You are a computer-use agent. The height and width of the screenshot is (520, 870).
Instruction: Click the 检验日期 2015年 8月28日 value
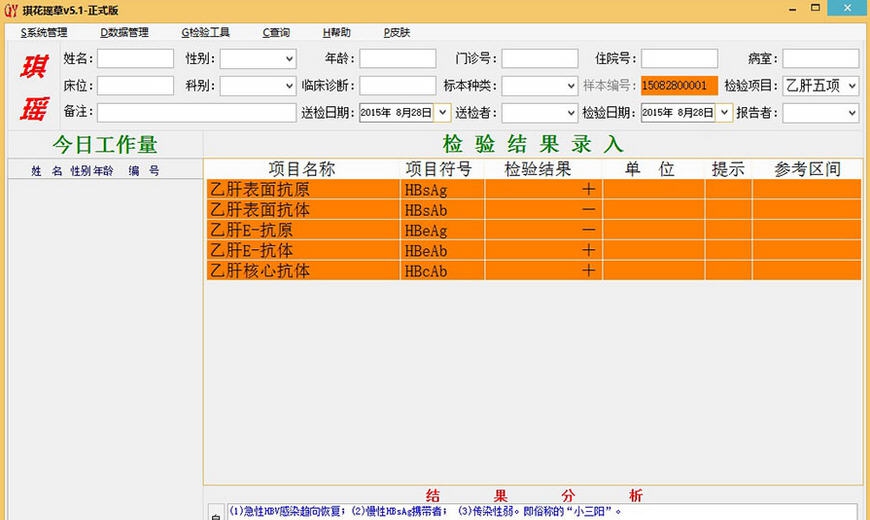click(x=678, y=113)
